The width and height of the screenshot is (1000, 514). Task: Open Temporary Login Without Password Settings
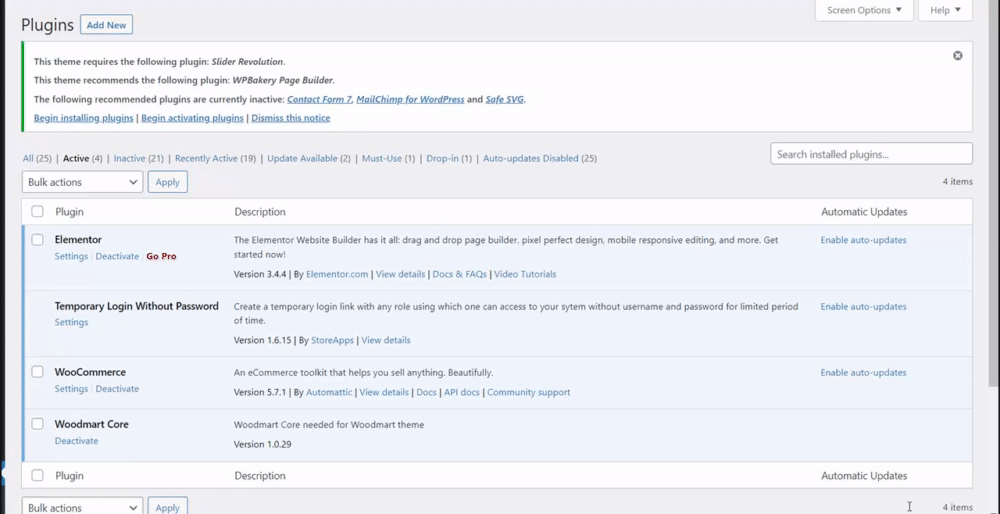click(x=71, y=322)
